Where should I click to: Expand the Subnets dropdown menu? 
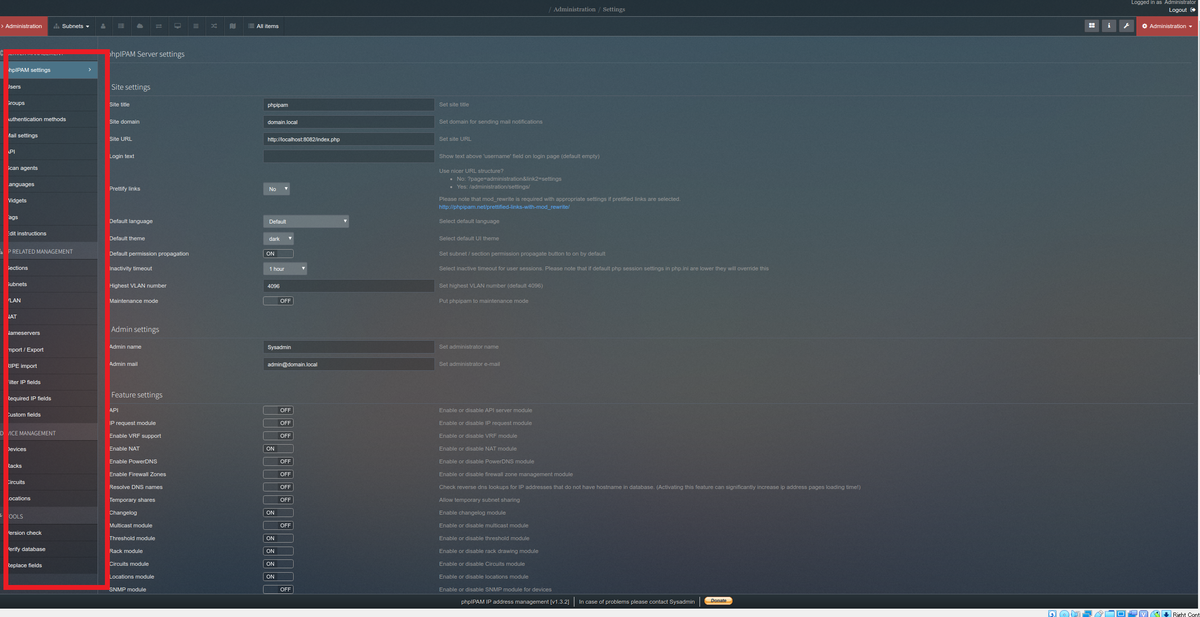pyautogui.click(x=71, y=26)
